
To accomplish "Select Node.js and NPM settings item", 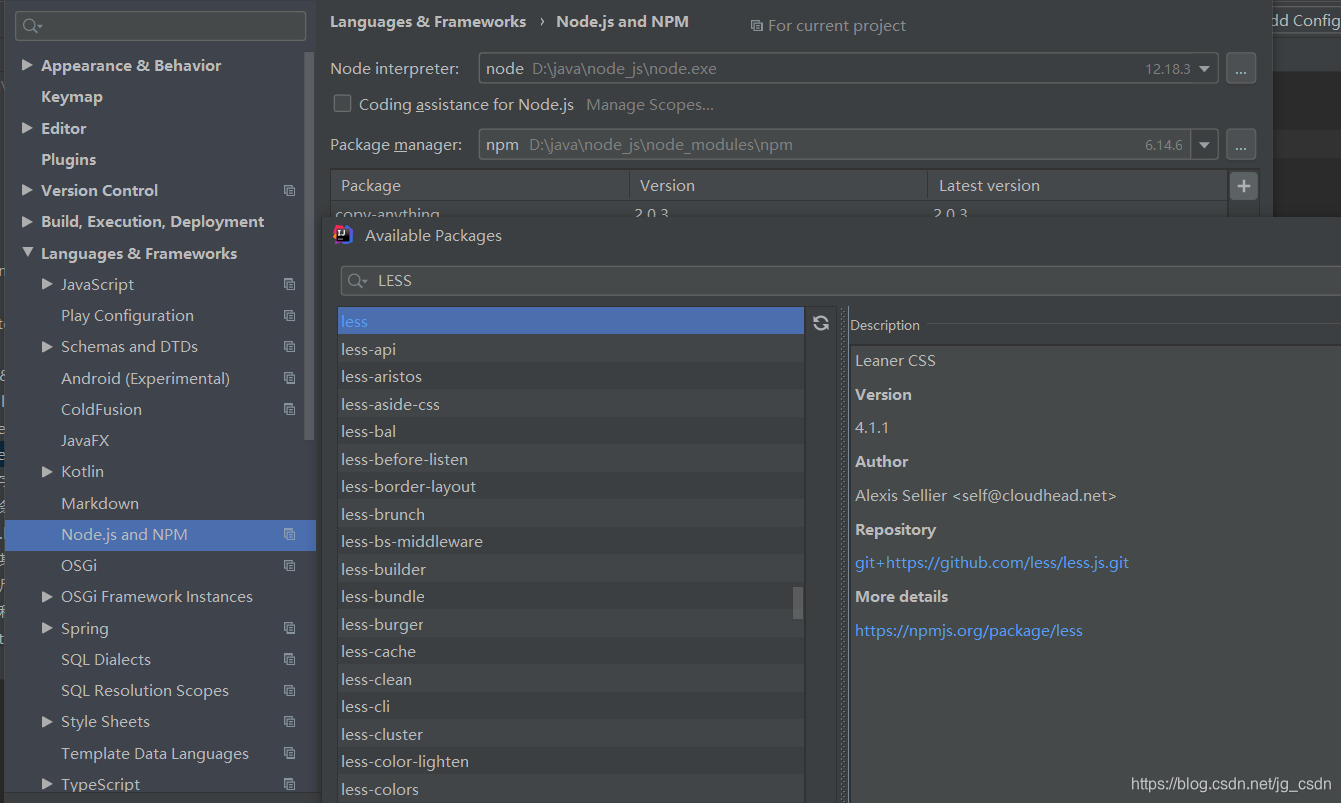I will (160, 535).
